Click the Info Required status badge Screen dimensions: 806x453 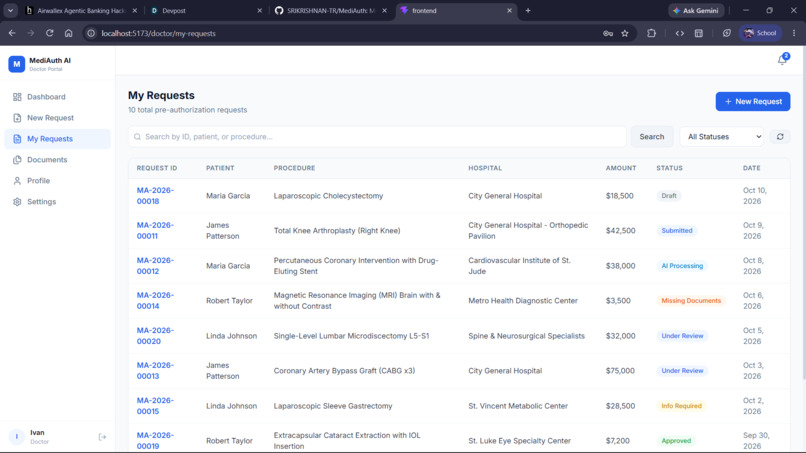click(x=681, y=406)
